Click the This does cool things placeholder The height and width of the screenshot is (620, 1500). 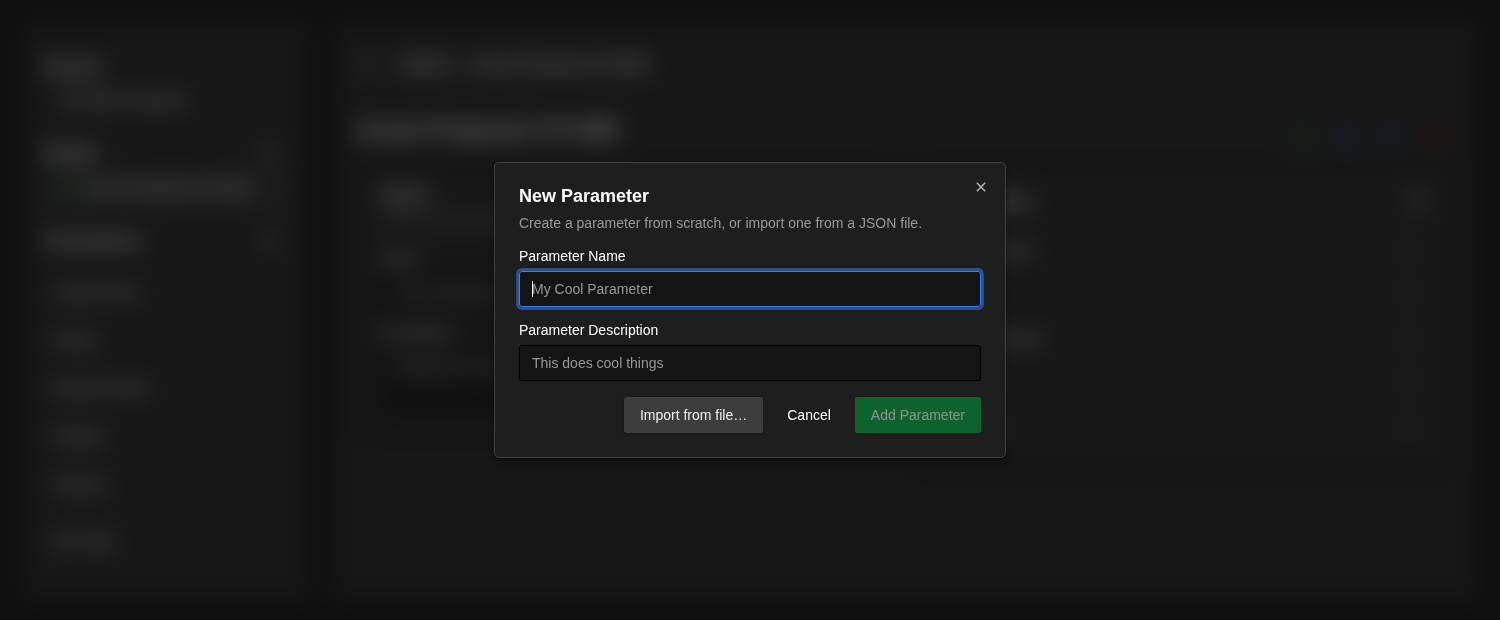598,363
